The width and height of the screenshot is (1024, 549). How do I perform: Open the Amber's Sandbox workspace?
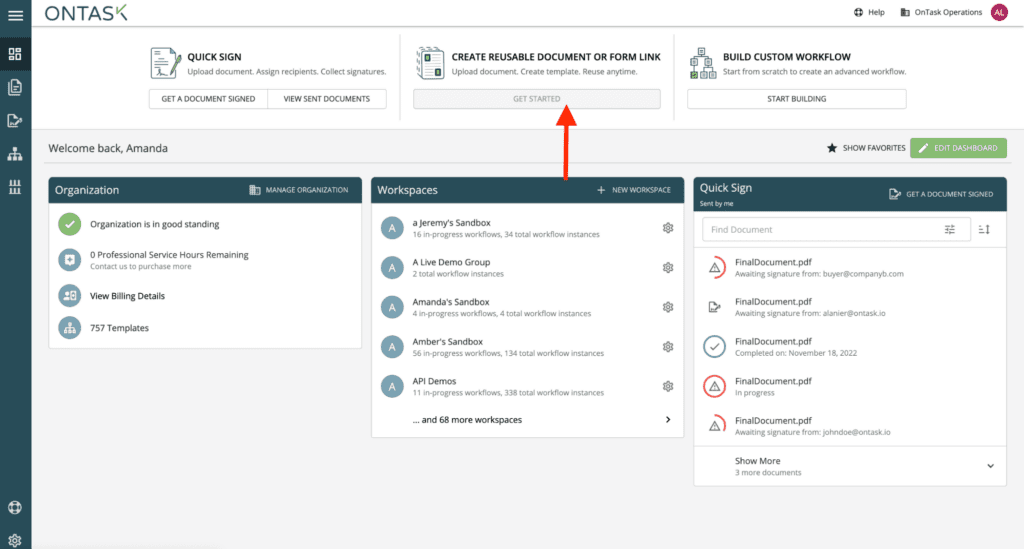tap(528, 347)
